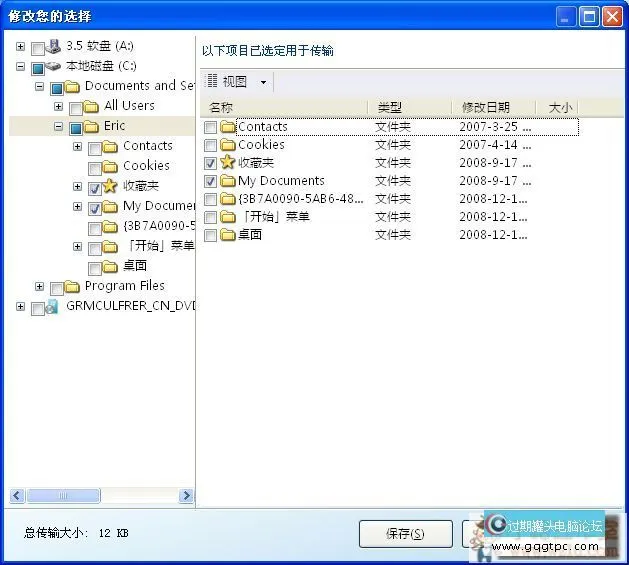Click the Contacts folder icon in file list
Viewport: 629px width, 565px height.
coord(228,127)
